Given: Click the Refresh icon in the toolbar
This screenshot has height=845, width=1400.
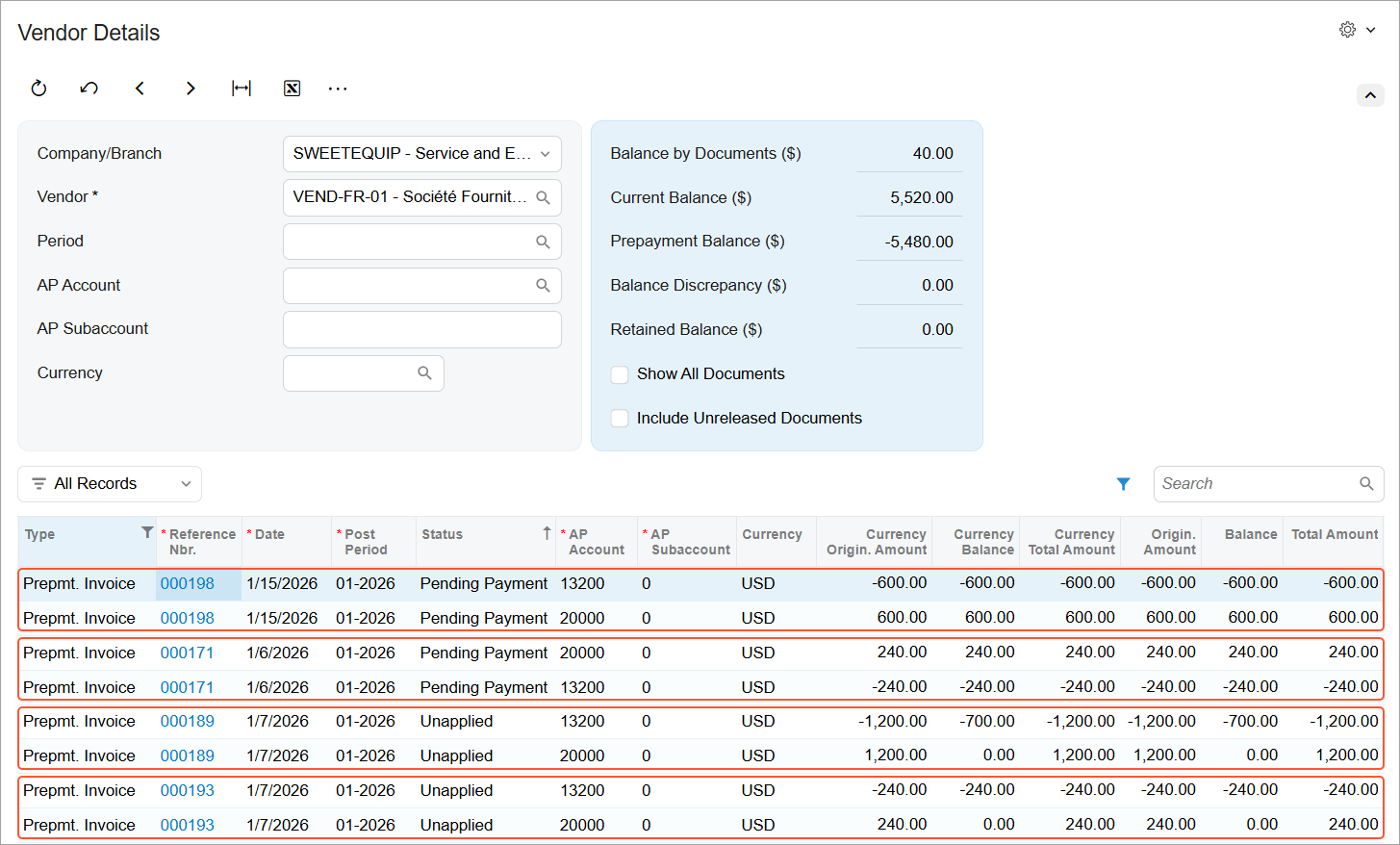Looking at the screenshot, I should coord(38,89).
